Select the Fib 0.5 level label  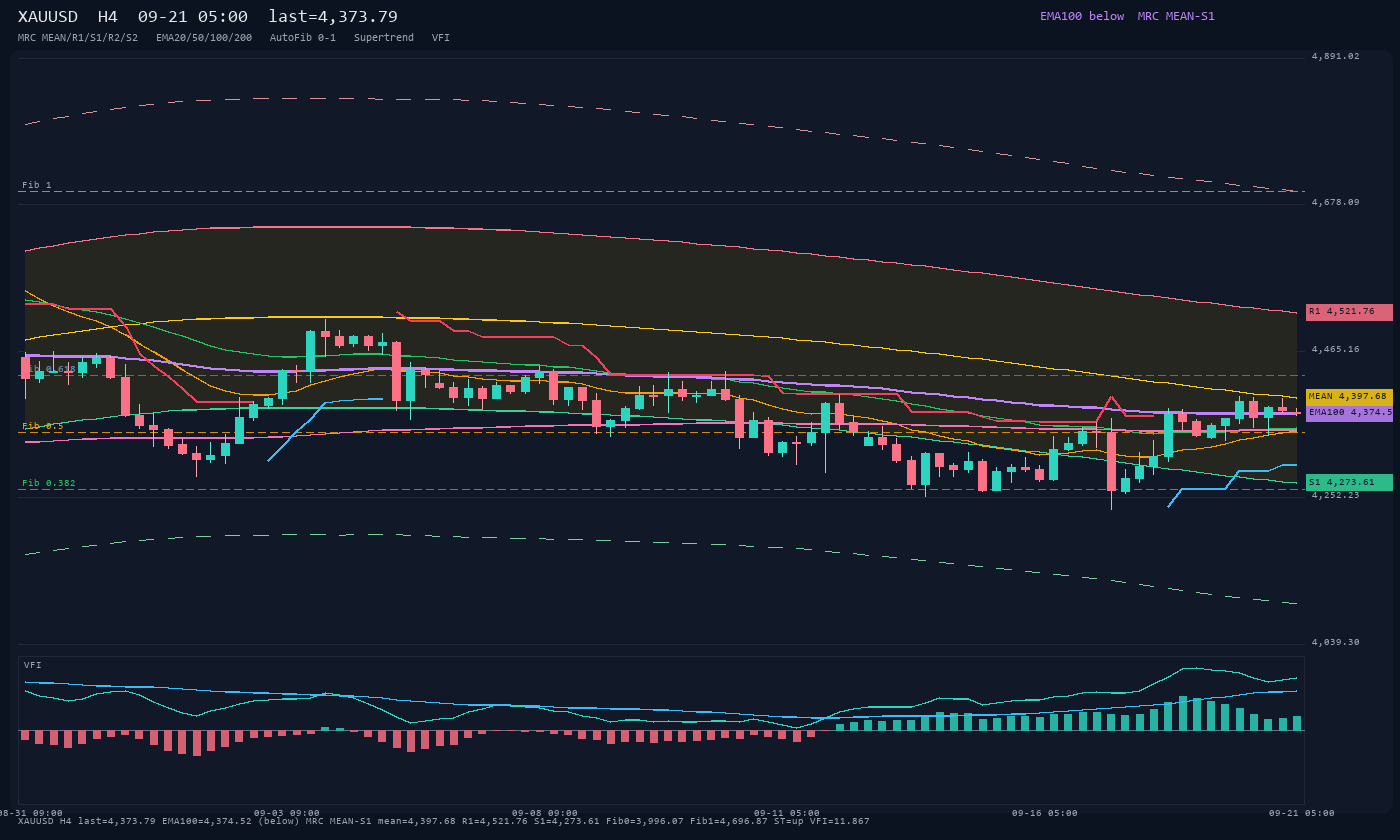point(43,426)
